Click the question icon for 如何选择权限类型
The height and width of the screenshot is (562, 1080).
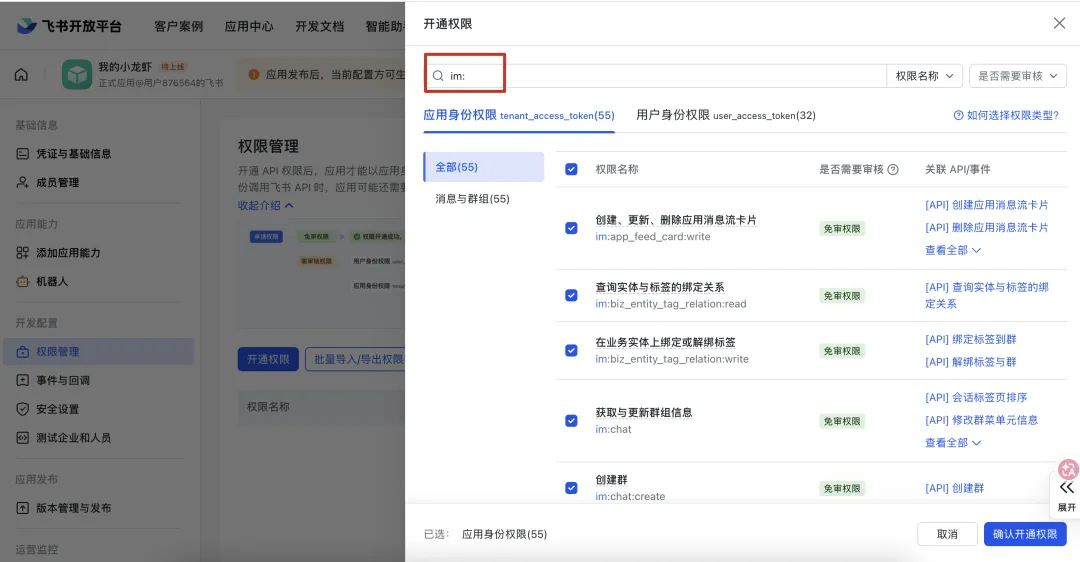click(x=958, y=115)
